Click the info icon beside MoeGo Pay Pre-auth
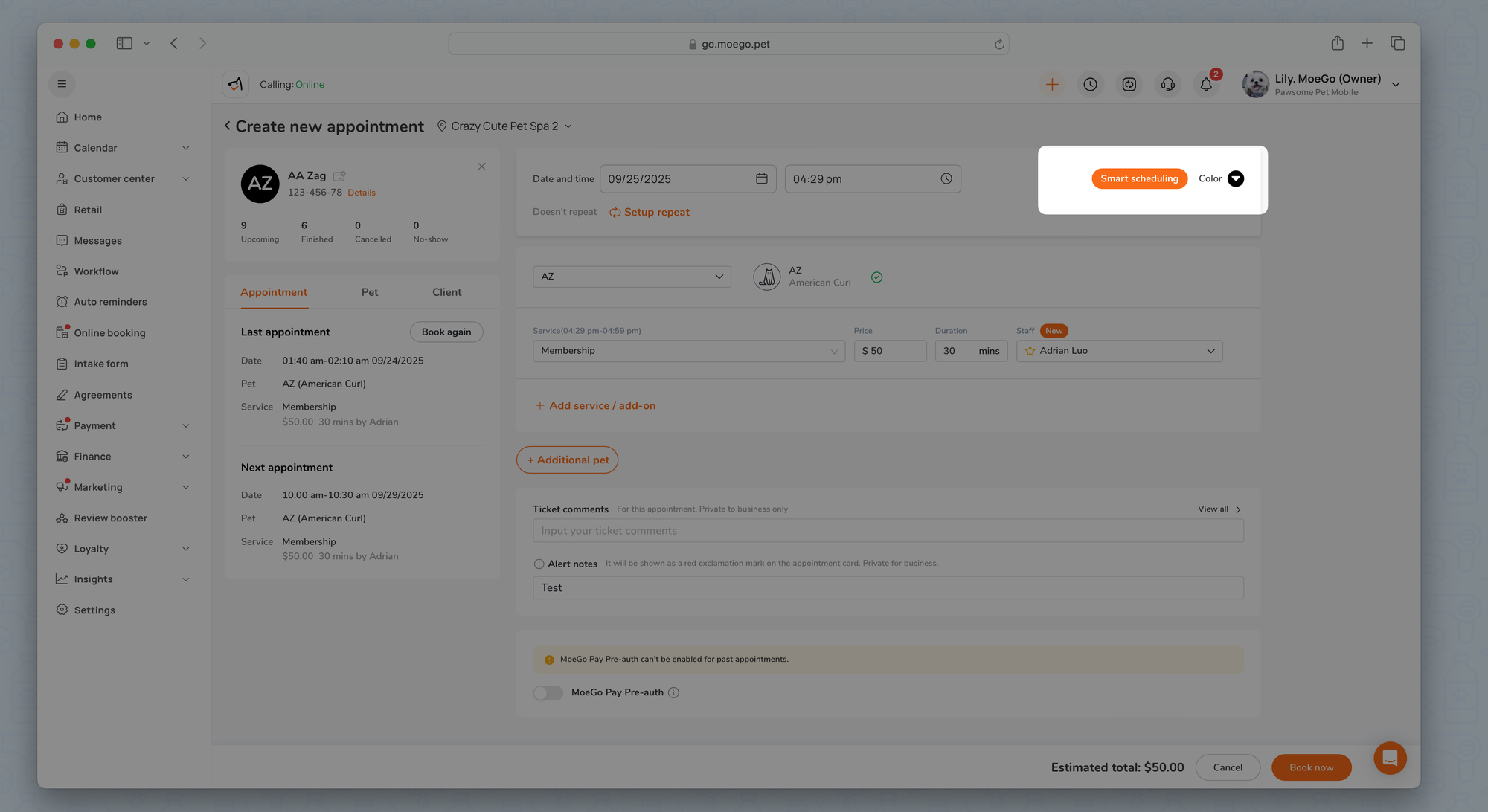This screenshot has width=1488, height=812. coord(673,692)
